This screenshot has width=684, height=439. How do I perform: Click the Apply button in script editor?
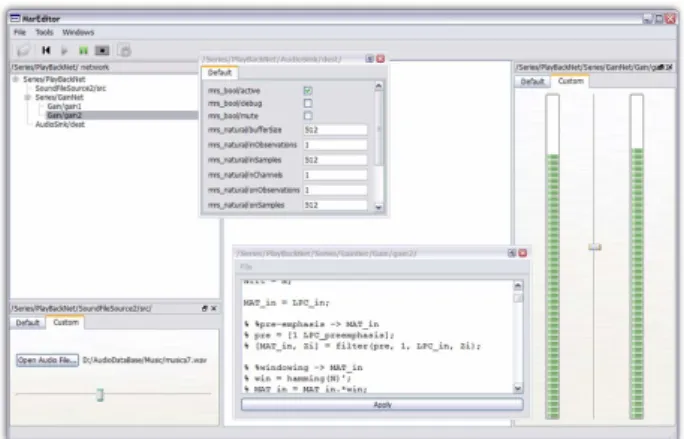382,405
